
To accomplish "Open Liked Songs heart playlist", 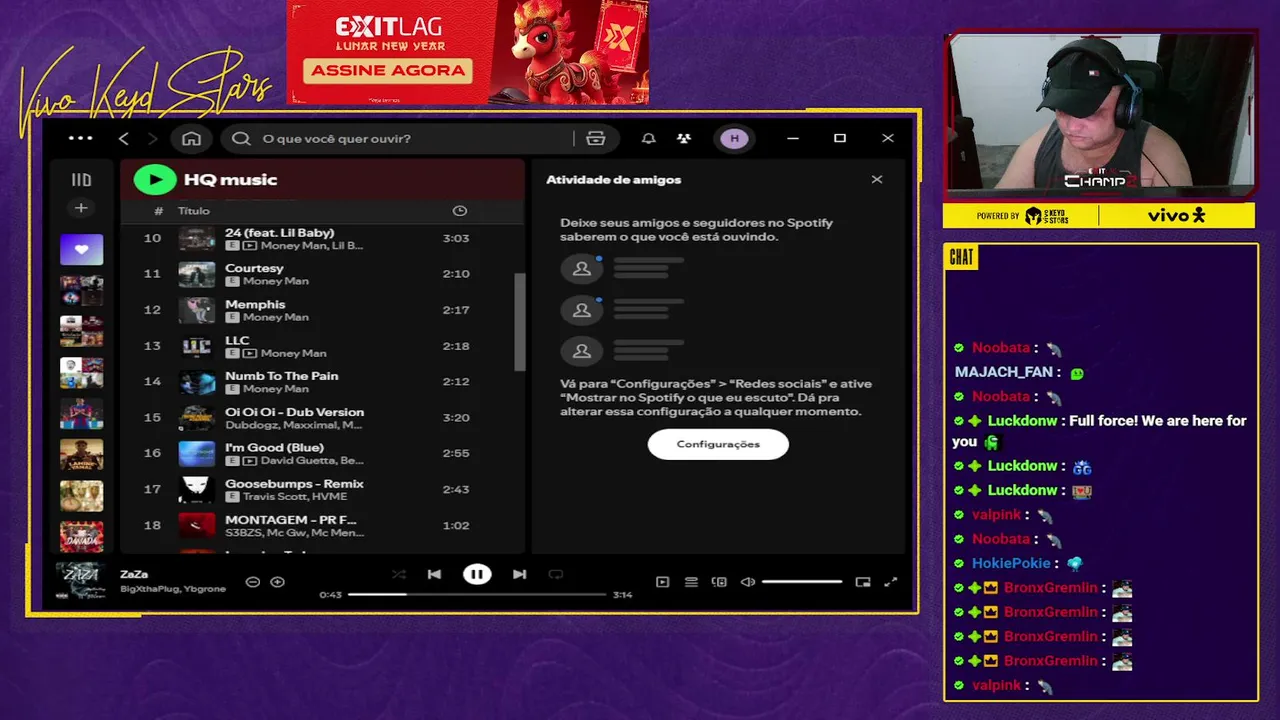I will pos(81,249).
